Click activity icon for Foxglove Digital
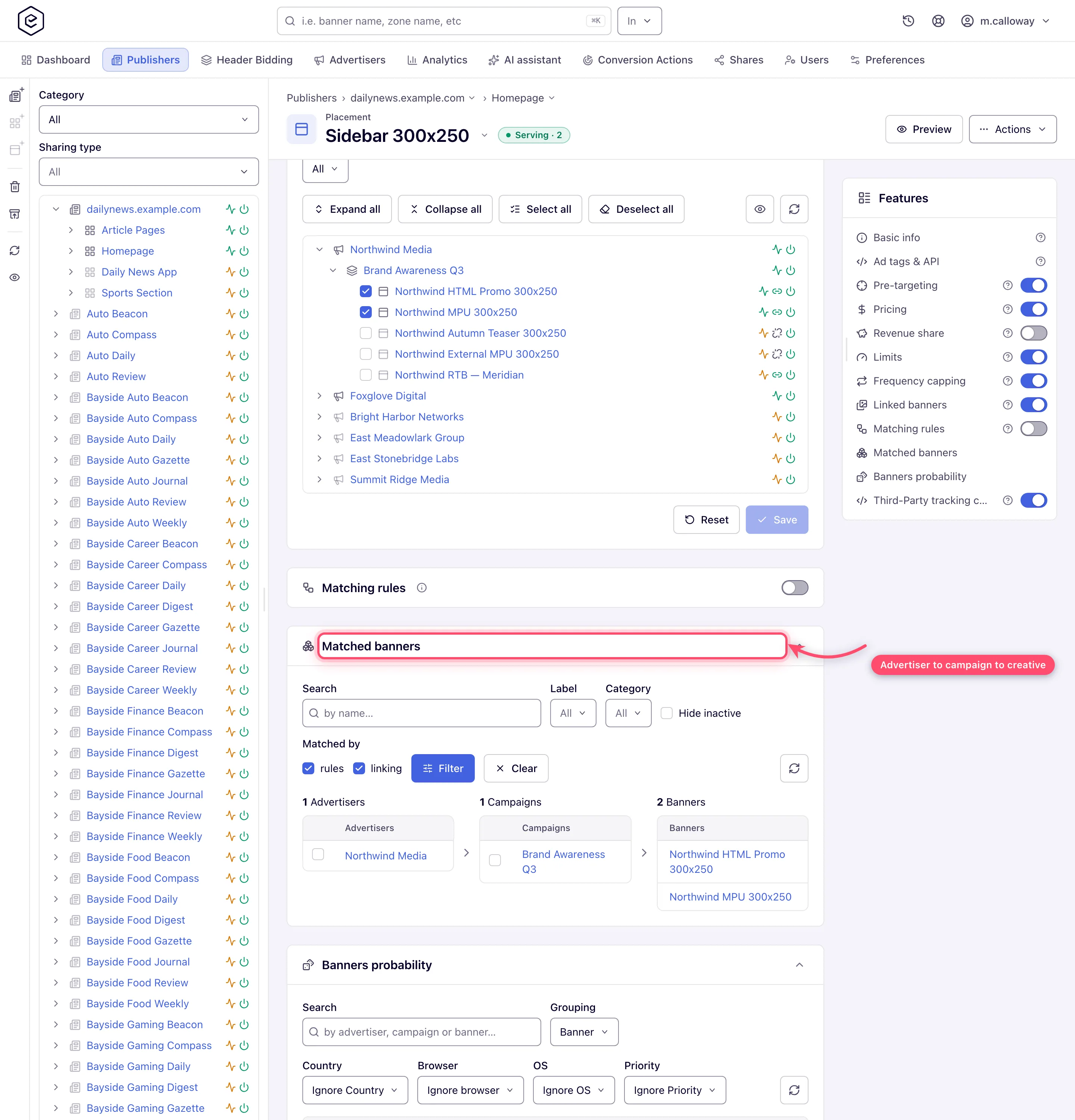The height and width of the screenshot is (1120, 1075). click(777, 396)
